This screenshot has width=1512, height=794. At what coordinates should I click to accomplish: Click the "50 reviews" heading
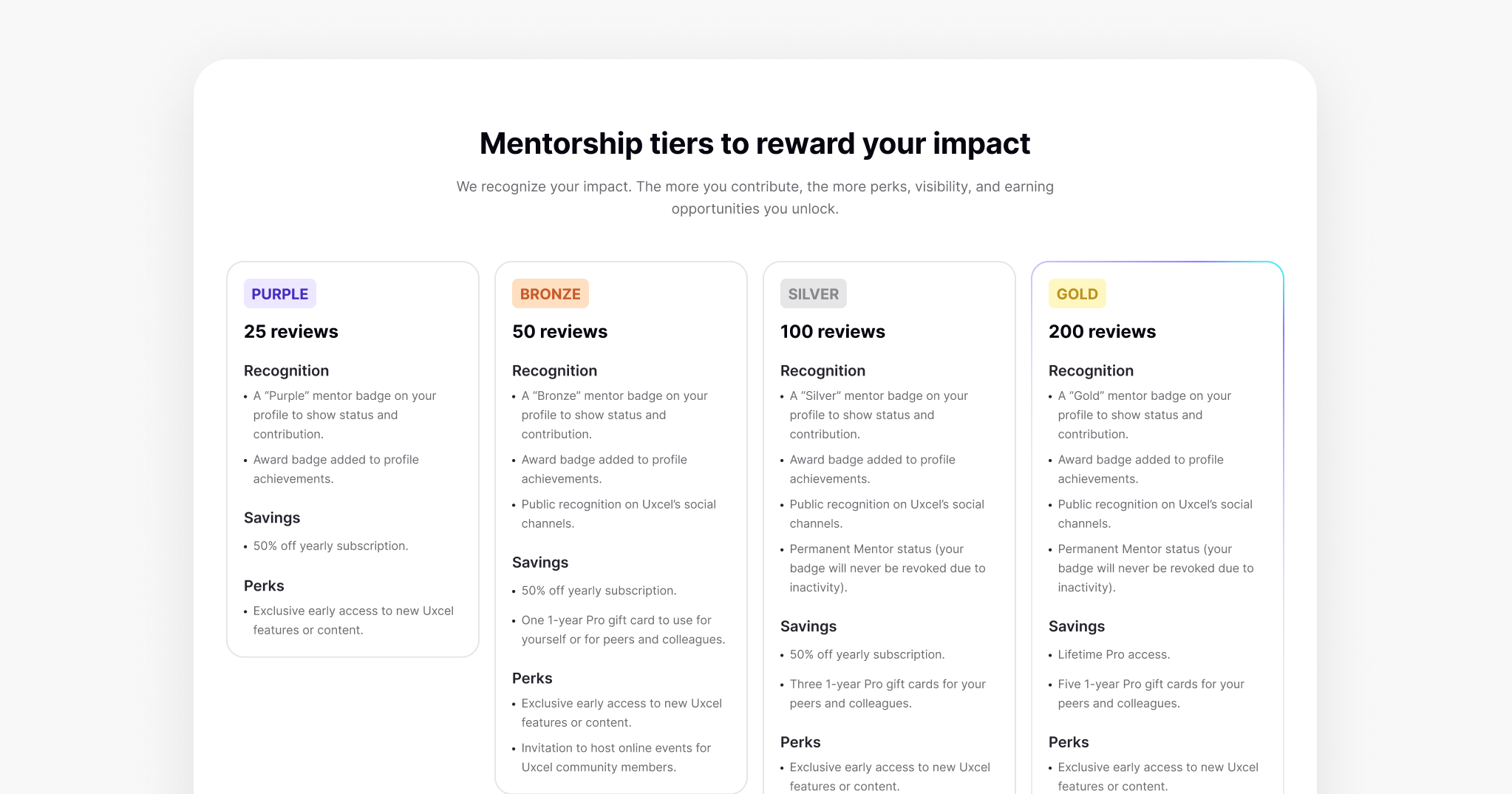[559, 331]
